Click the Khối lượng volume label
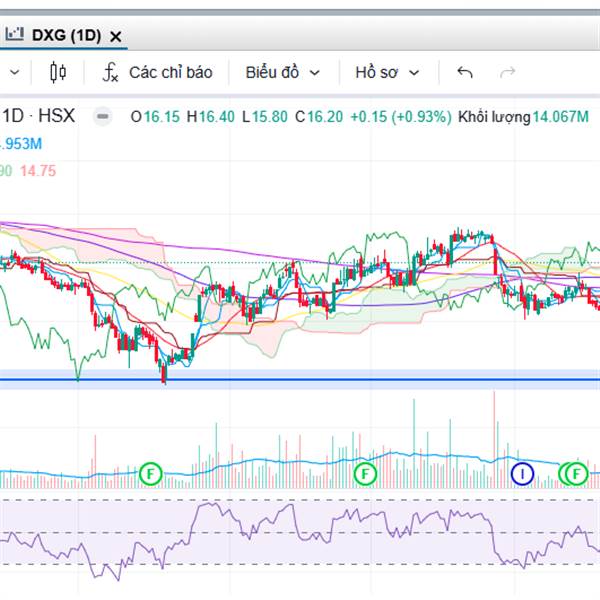600x600 pixels. click(x=493, y=117)
